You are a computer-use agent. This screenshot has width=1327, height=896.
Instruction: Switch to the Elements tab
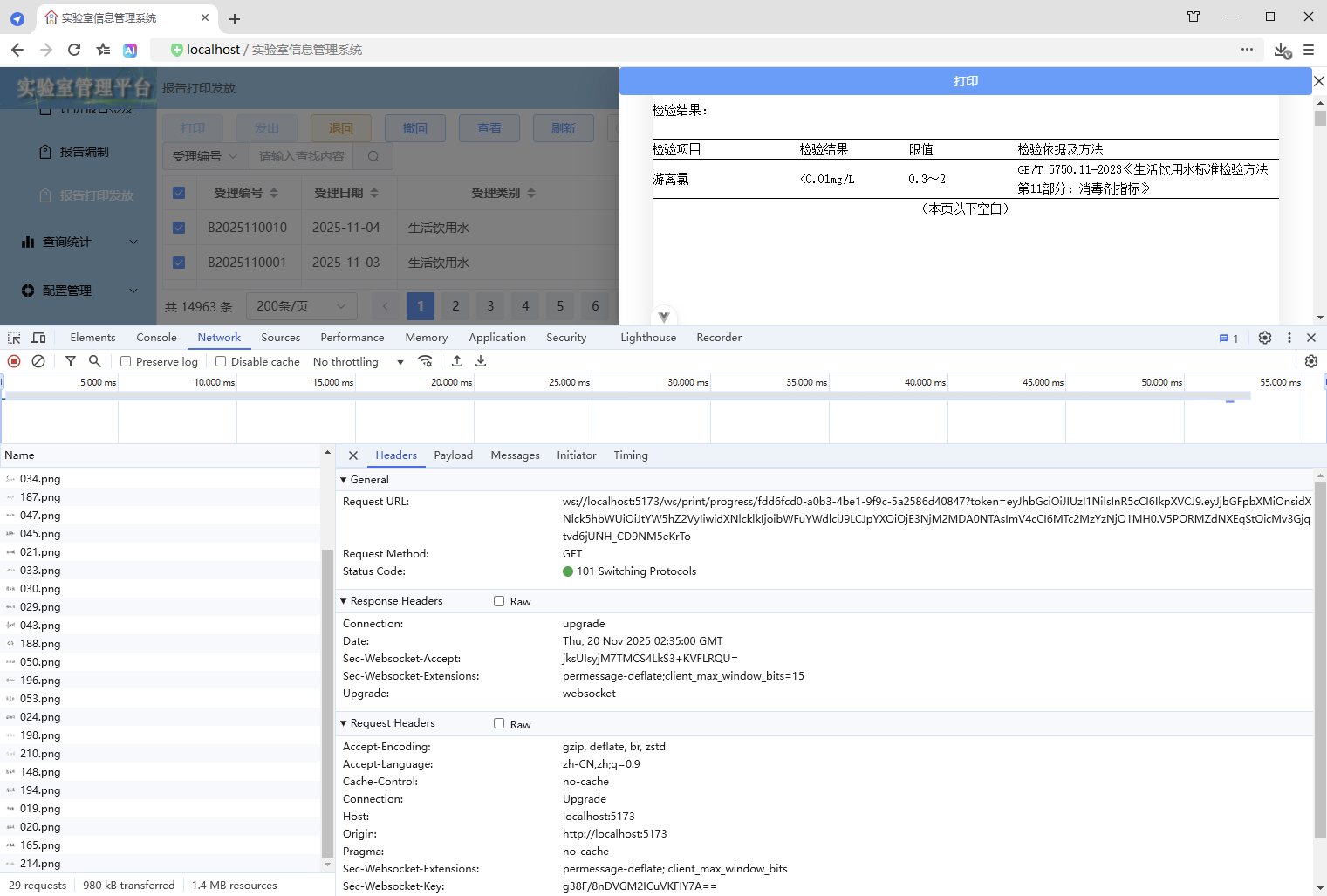[x=92, y=338]
